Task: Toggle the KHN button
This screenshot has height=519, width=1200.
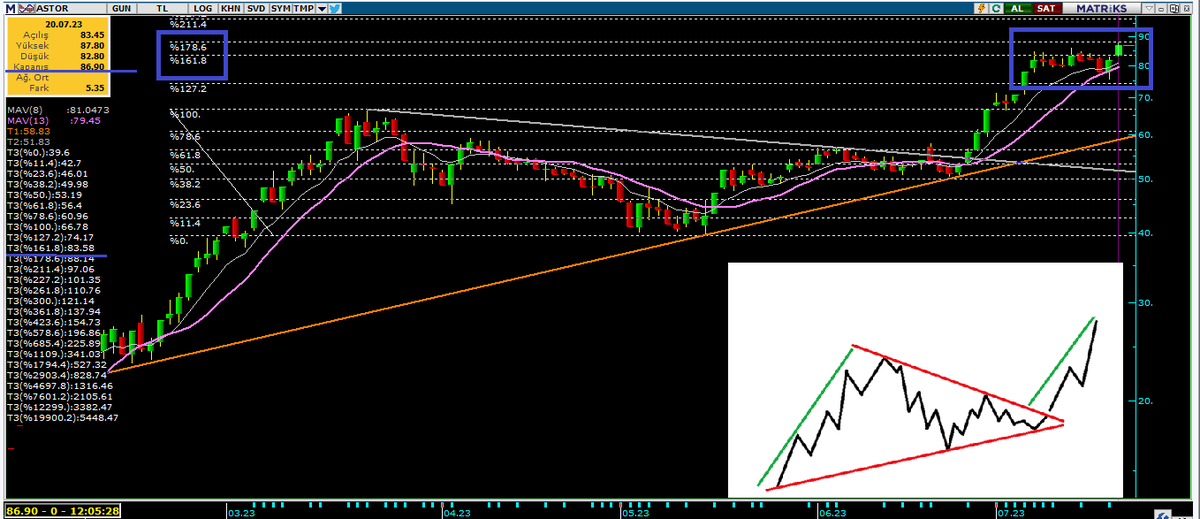Action: click(x=230, y=7)
